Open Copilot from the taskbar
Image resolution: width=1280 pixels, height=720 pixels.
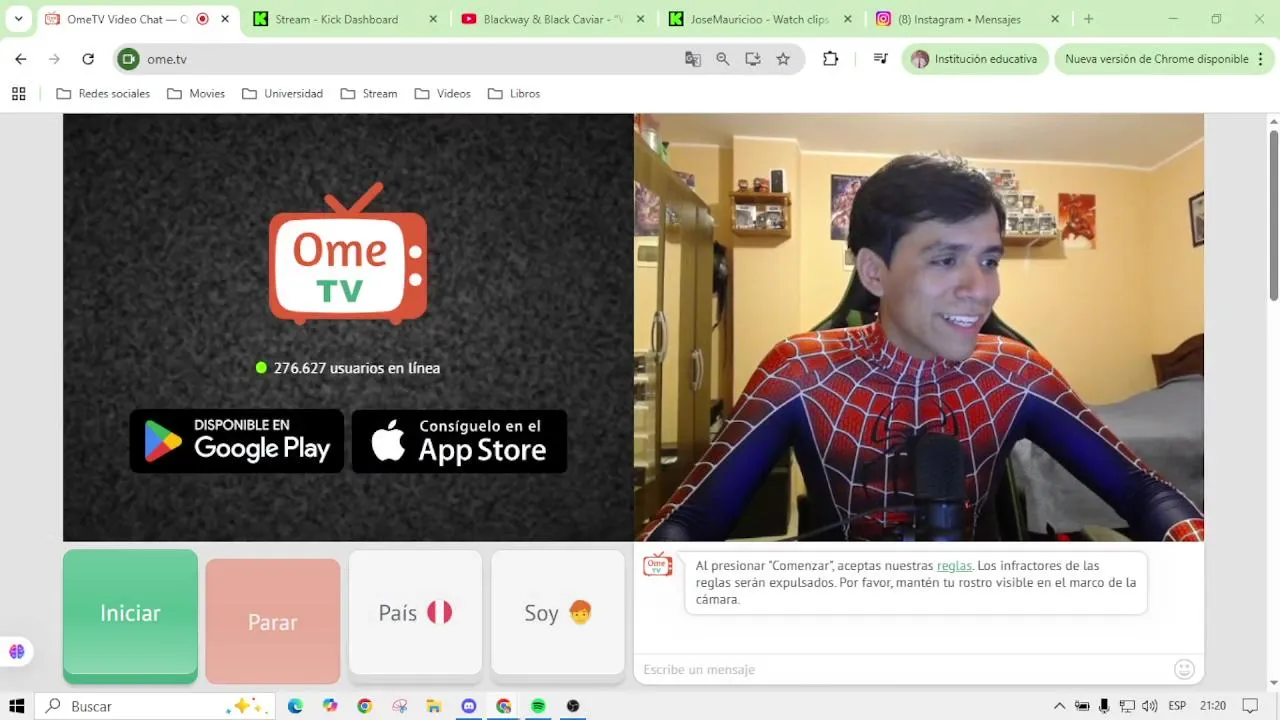tap(330, 706)
